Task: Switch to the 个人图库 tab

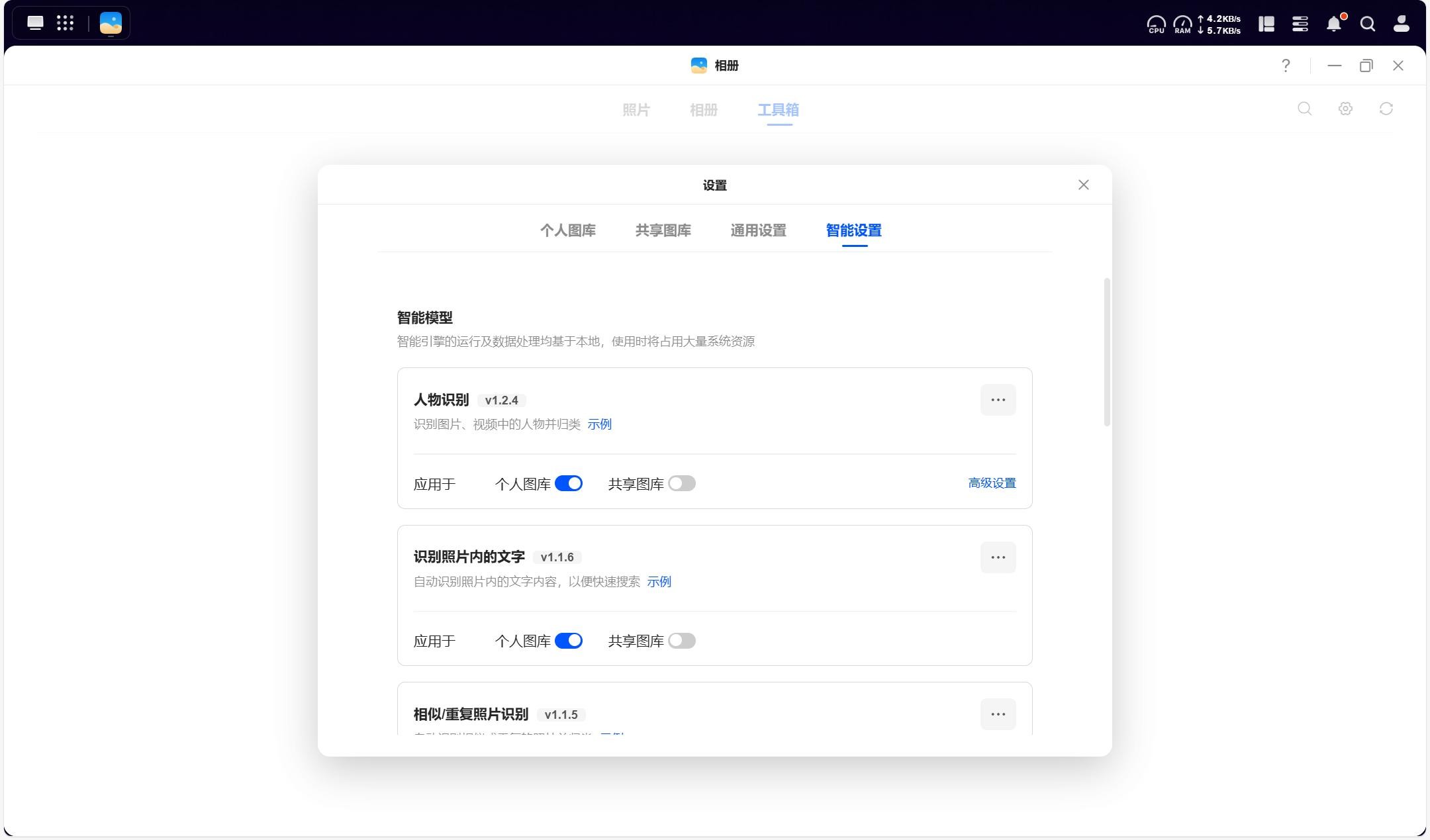Action: [568, 230]
